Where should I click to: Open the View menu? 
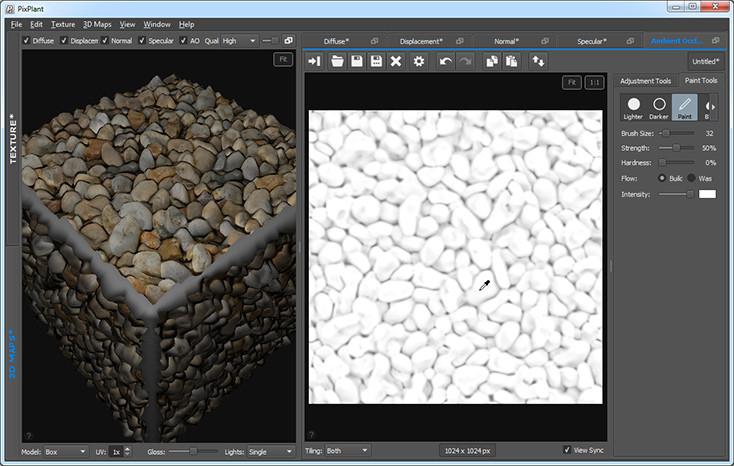(x=127, y=24)
